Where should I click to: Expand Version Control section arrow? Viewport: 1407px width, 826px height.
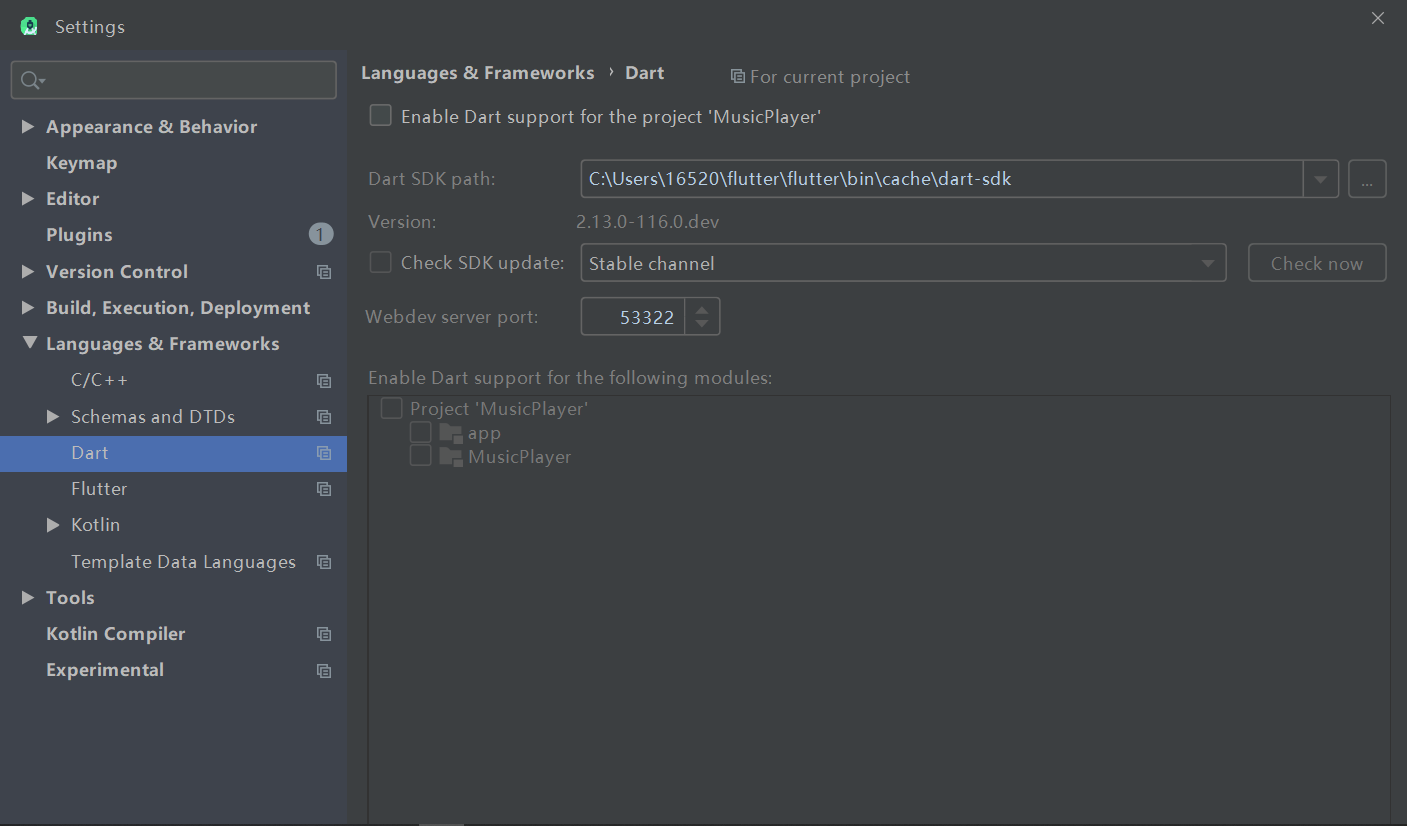28,271
